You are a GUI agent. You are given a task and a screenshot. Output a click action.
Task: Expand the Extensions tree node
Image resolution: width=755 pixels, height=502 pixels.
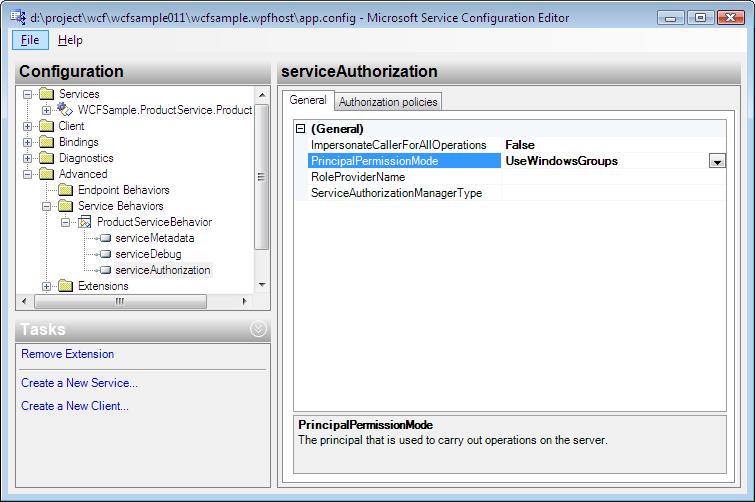click(x=47, y=286)
